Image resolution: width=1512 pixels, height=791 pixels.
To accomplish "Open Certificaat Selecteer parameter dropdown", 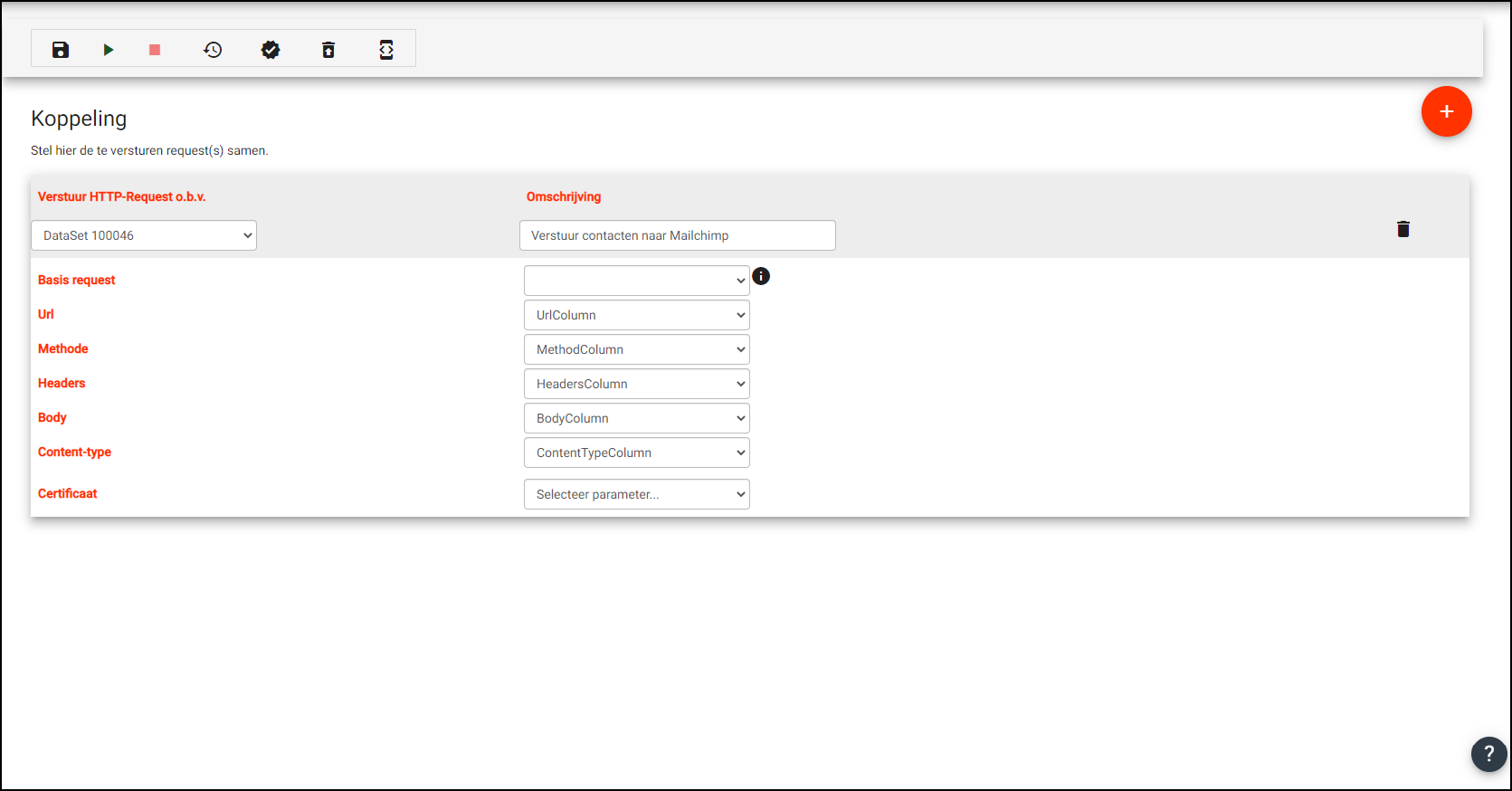I will (636, 494).
